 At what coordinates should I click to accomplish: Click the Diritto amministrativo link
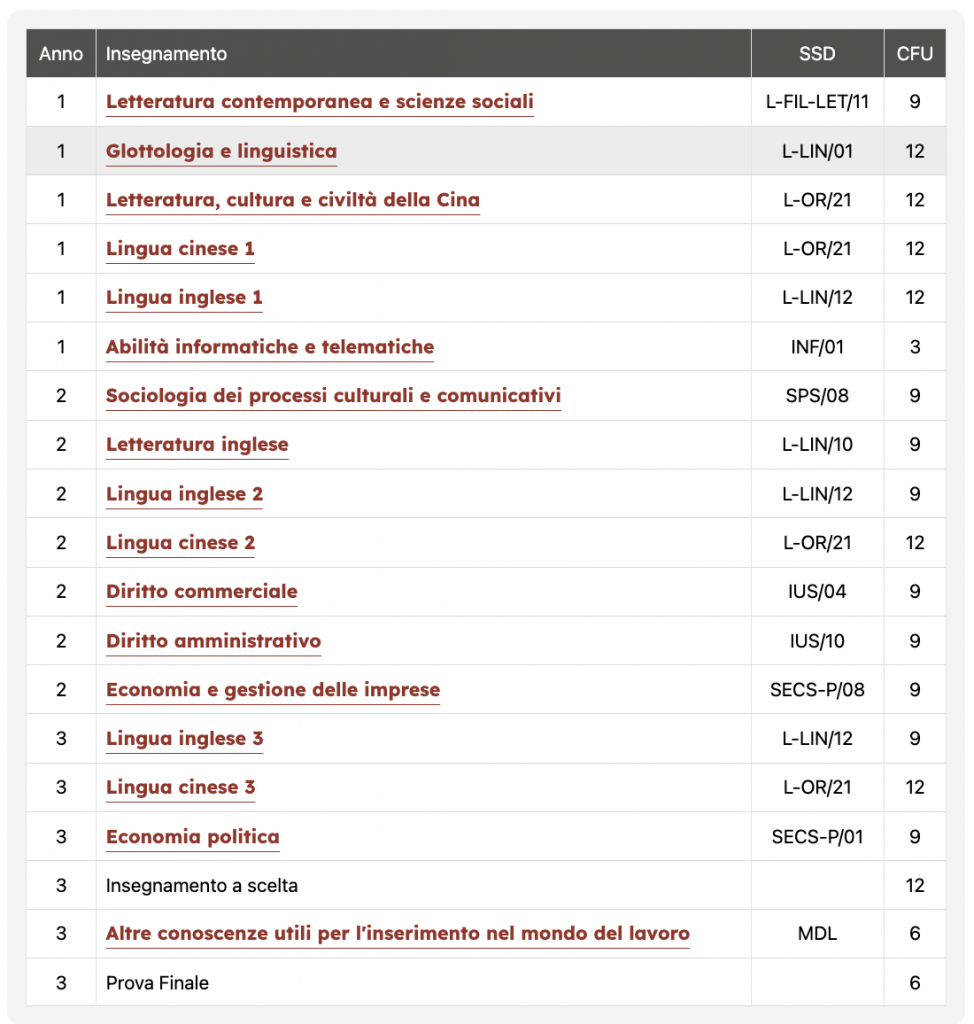(213, 641)
